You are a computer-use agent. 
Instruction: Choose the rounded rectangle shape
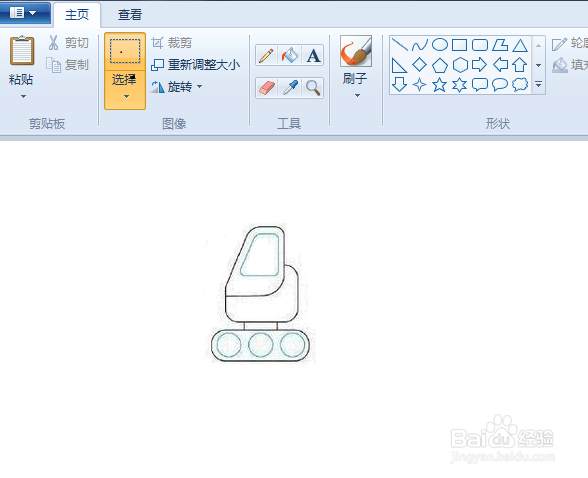click(480, 45)
